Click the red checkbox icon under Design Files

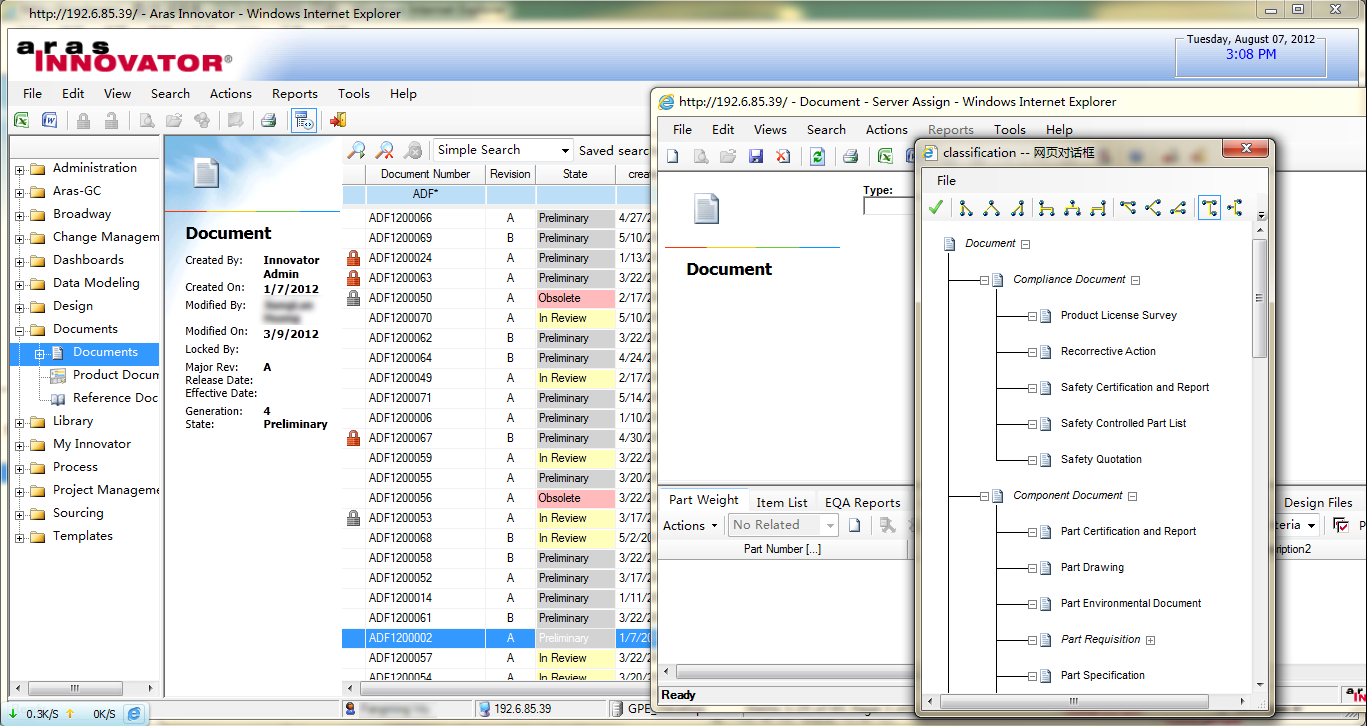1341,525
